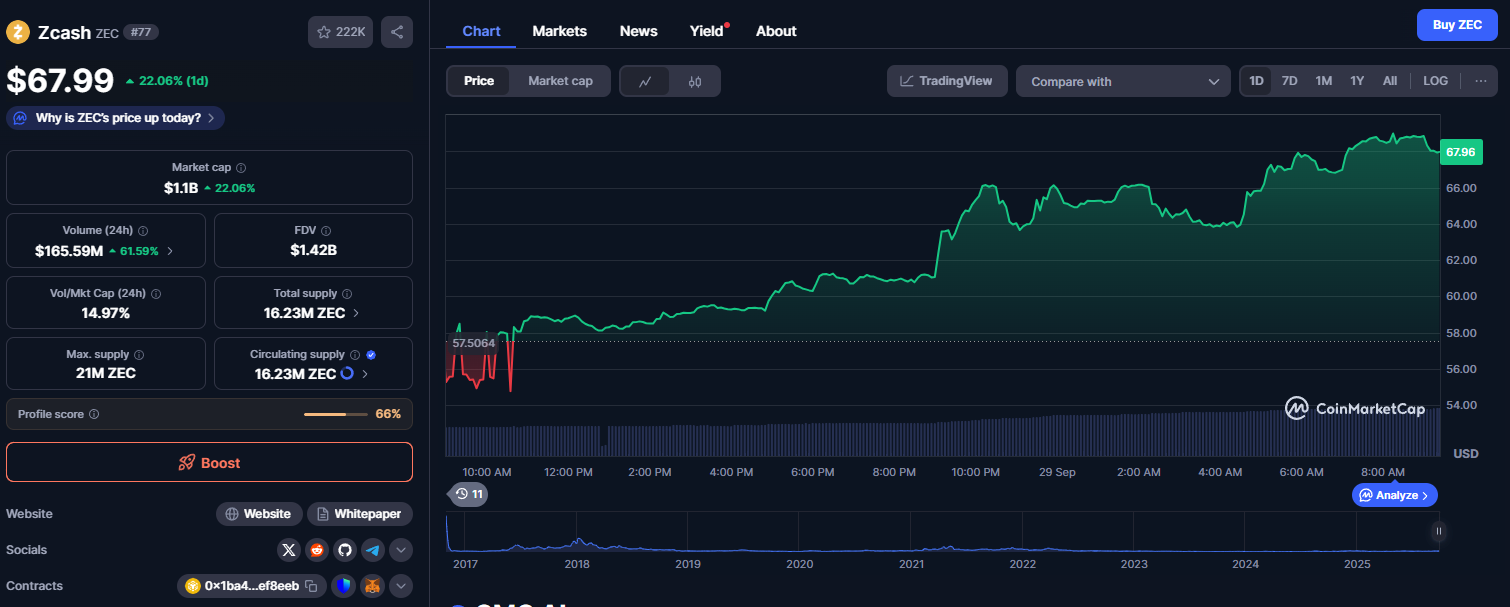Open the share icon next to watchlist

[397, 32]
